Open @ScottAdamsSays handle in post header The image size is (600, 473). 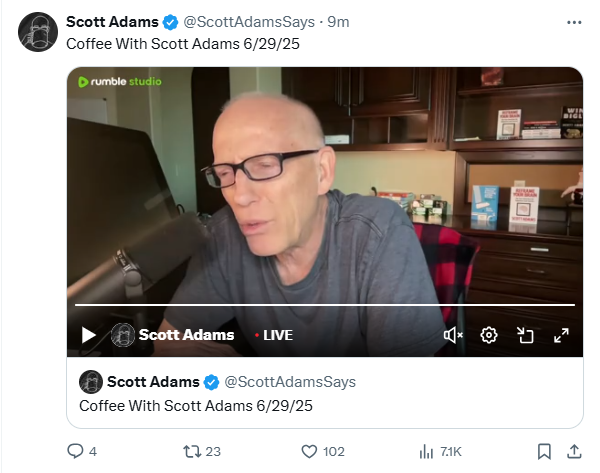(249, 22)
